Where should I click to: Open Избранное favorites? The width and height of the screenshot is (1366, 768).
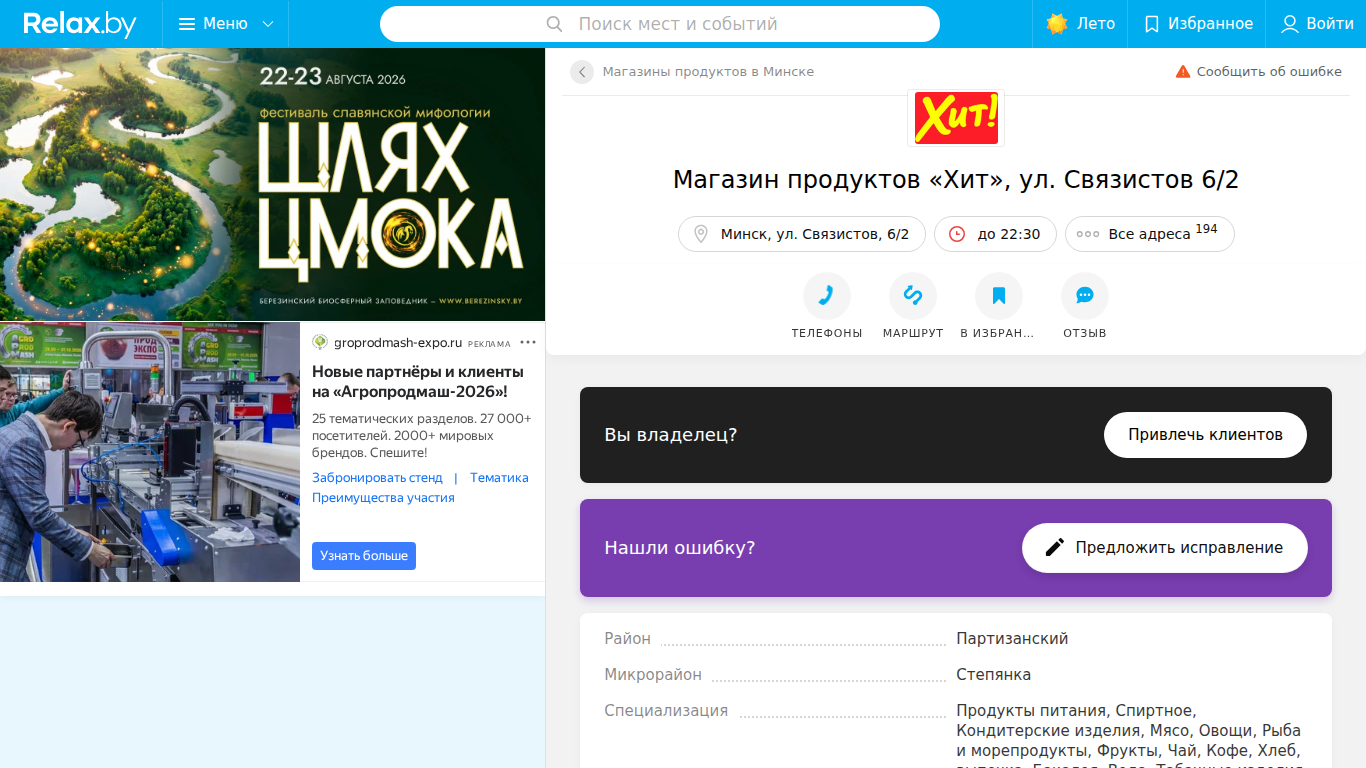coord(1198,24)
